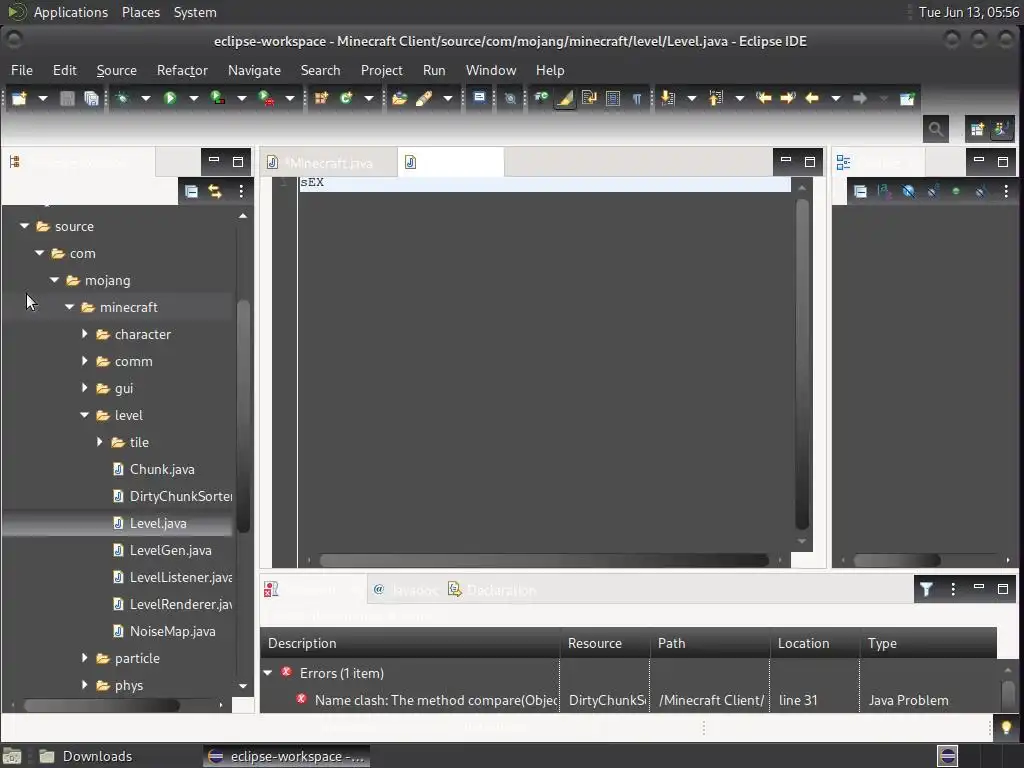Toggle Outline alphabetical Sort
Viewport: 1024px width, 768px height.
885,191
